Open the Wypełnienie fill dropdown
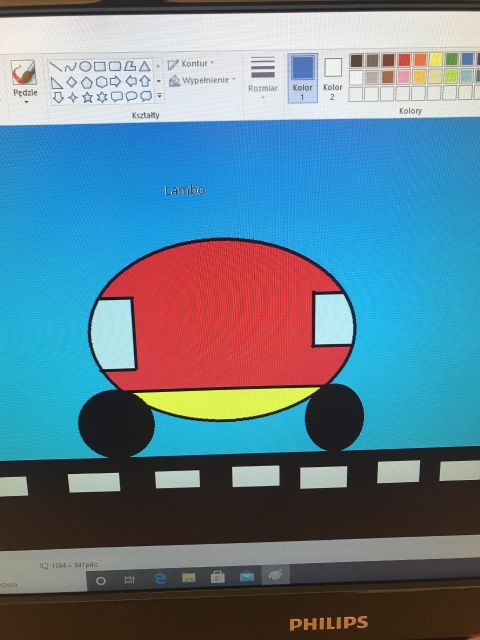The width and height of the screenshot is (480, 640). [x=203, y=80]
